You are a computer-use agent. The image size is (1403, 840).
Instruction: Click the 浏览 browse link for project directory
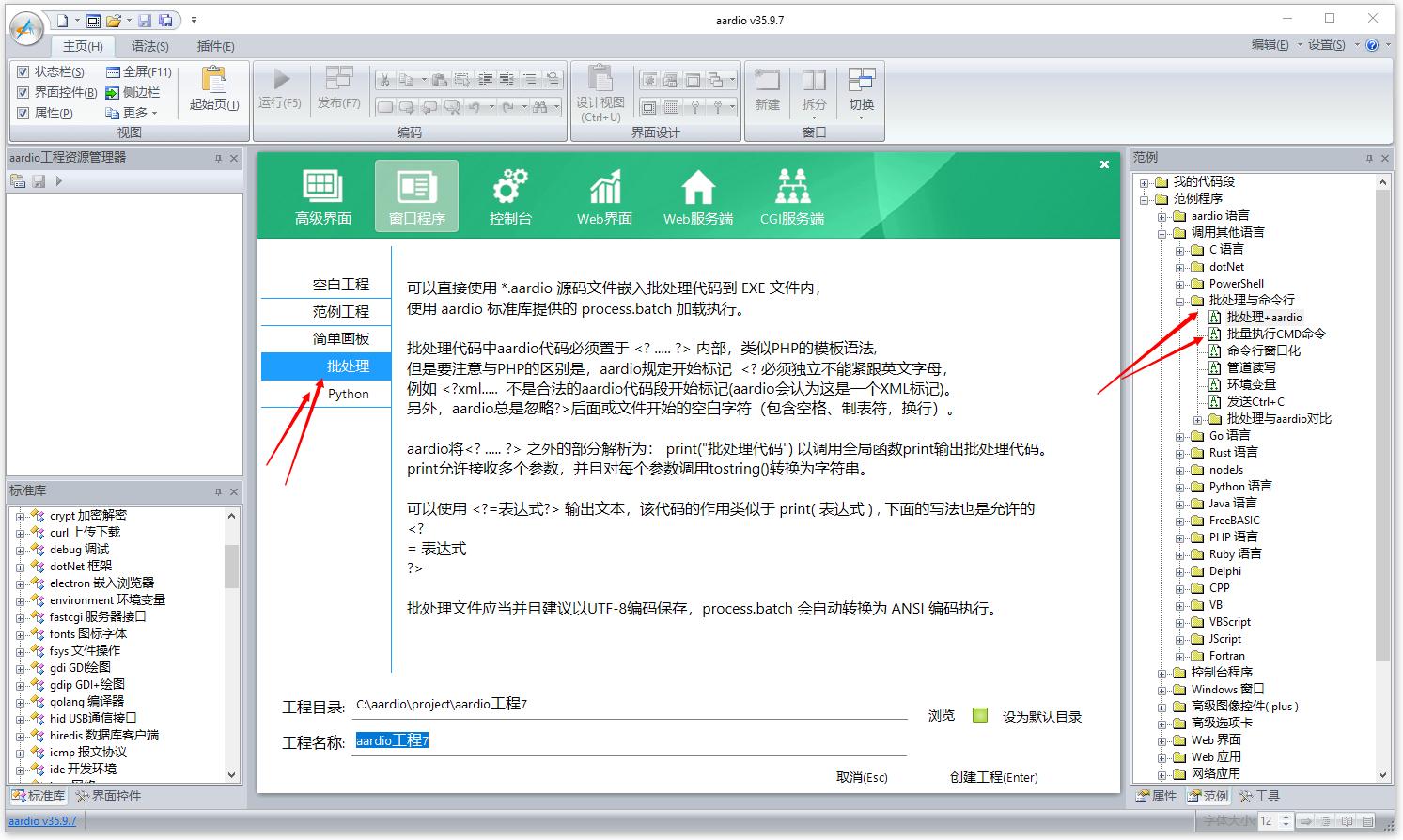[x=941, y=715]
